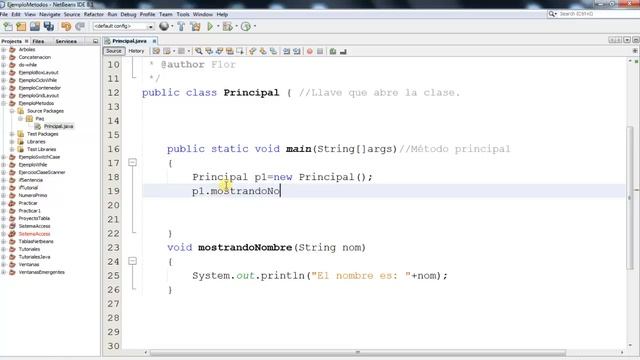
Task: Open the default config combo box
Action: (123, 27)
